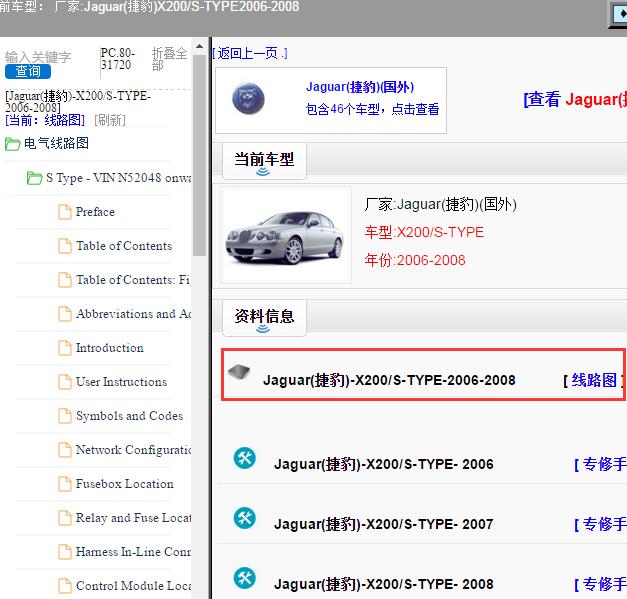Open the 电气线路图 folder icon
Viewport: 627px width, 599px height.
point(12,144)
